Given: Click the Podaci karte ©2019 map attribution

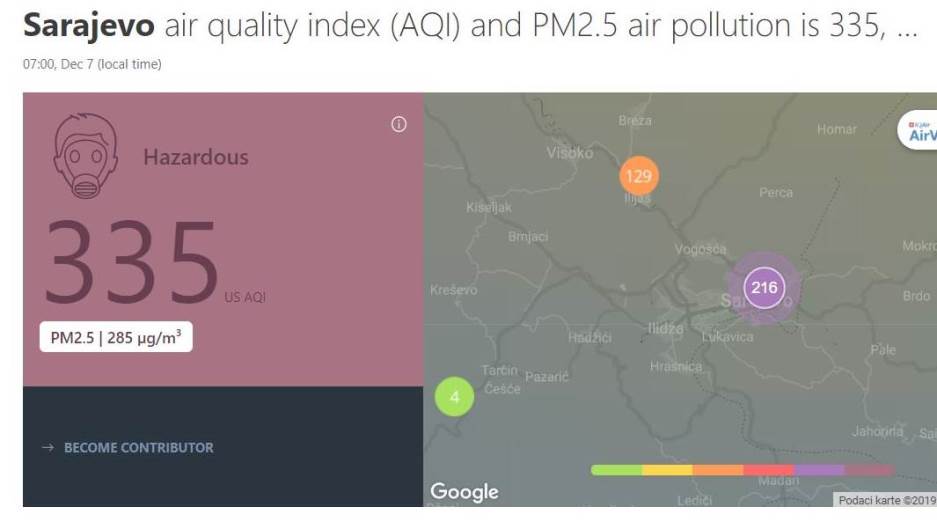Looking at the screenshot, I should (885, 500).
